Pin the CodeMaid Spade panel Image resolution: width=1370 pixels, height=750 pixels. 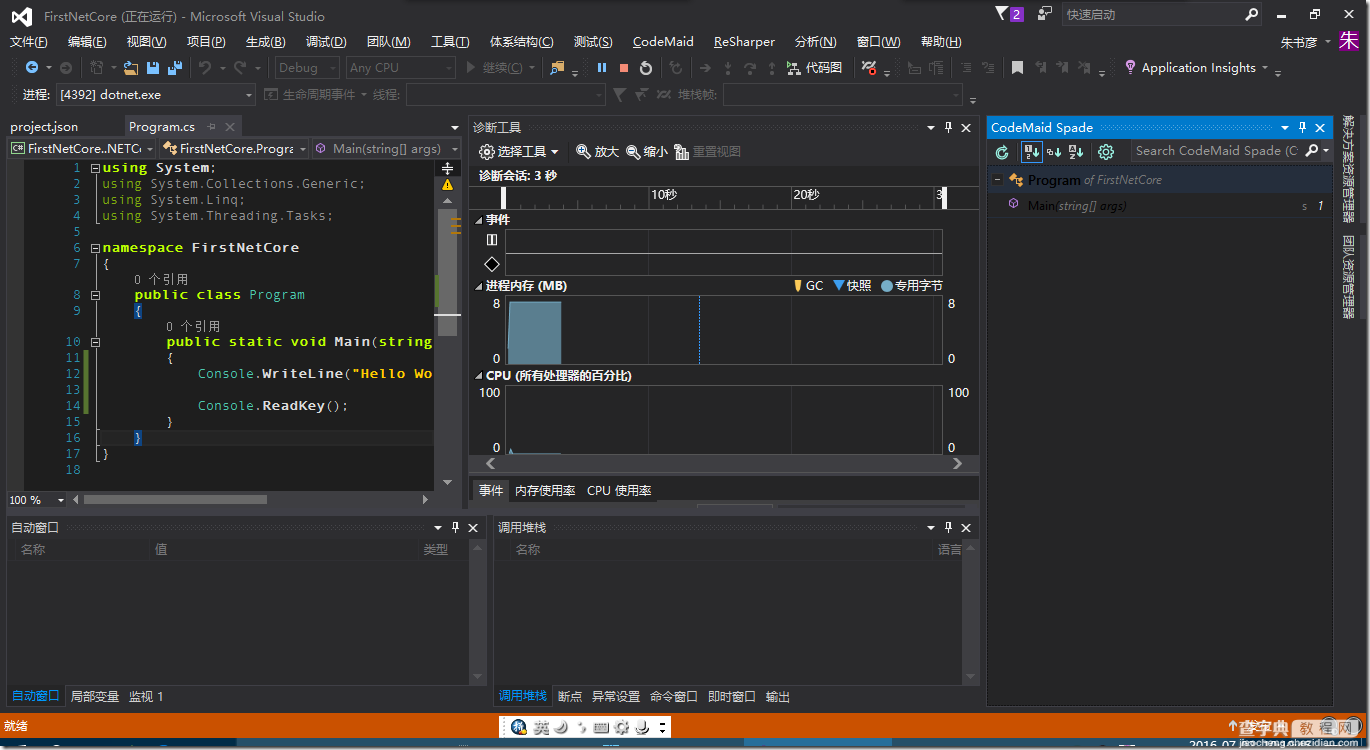point(1302,128)
